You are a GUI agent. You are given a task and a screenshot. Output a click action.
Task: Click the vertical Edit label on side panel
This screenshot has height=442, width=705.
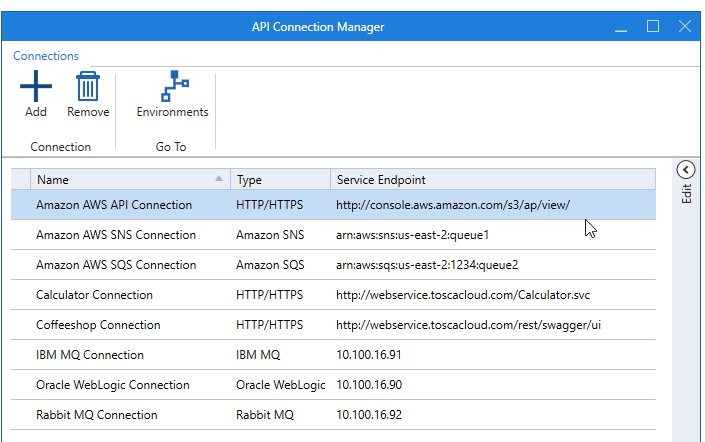click(686, 194)
